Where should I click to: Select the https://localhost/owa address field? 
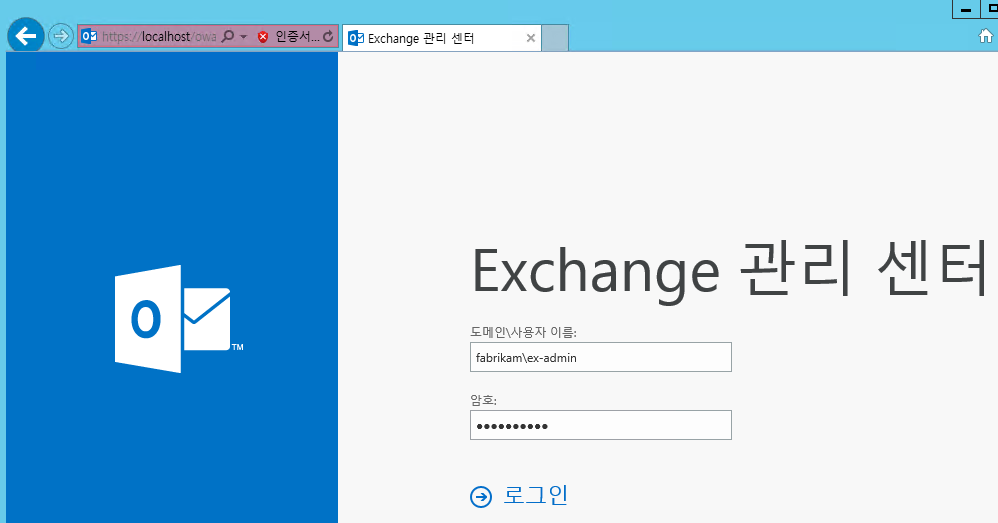[x=158, y=37]
